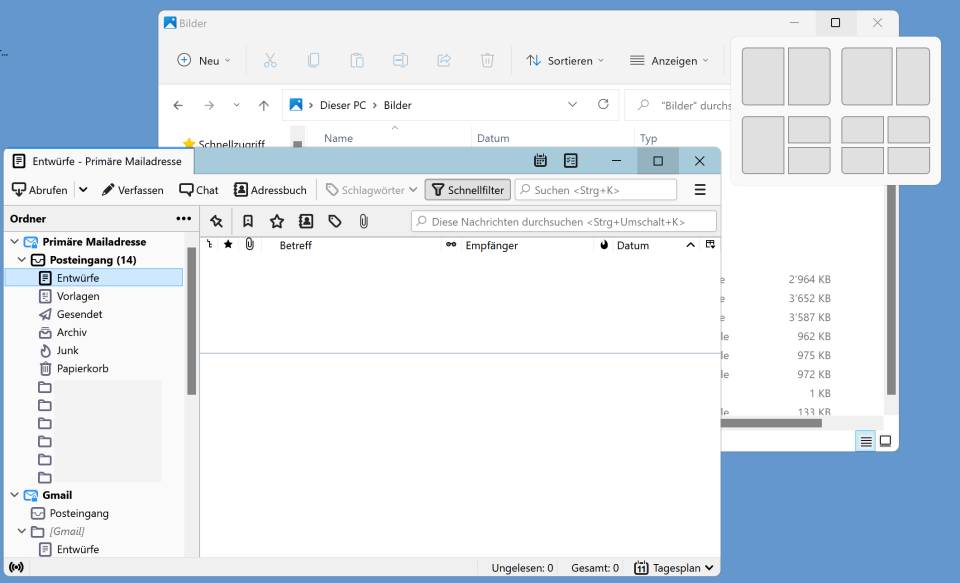Toggle the starred messages filter
This screenshot has height=583, width=960.
[277, 220]
